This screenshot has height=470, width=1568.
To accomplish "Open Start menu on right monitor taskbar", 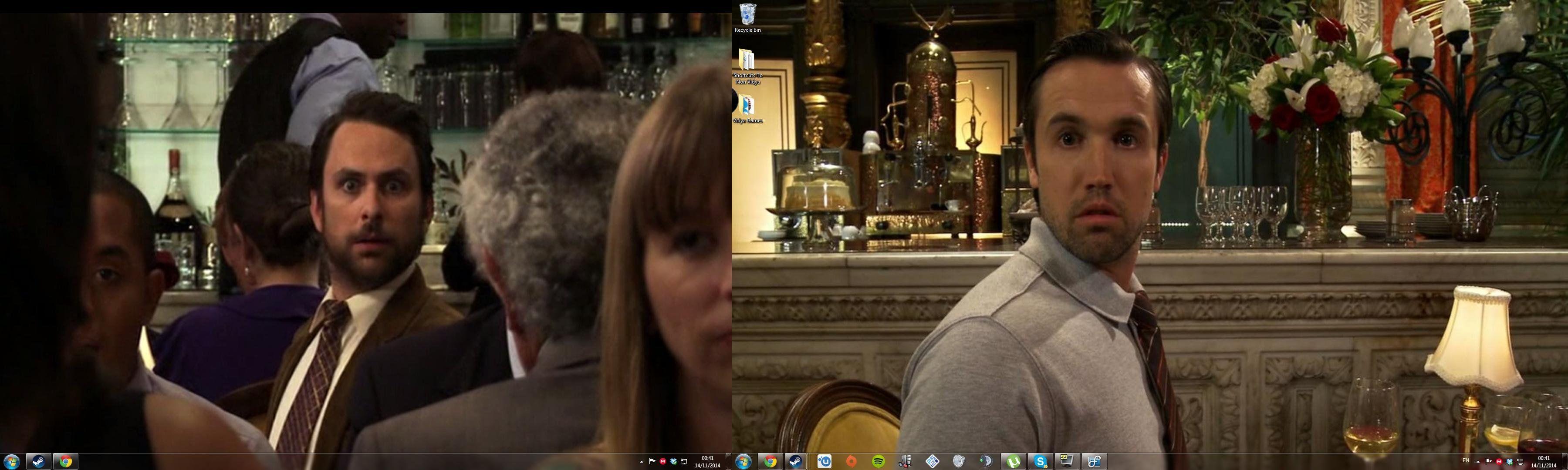I will (x=744, y=461).
